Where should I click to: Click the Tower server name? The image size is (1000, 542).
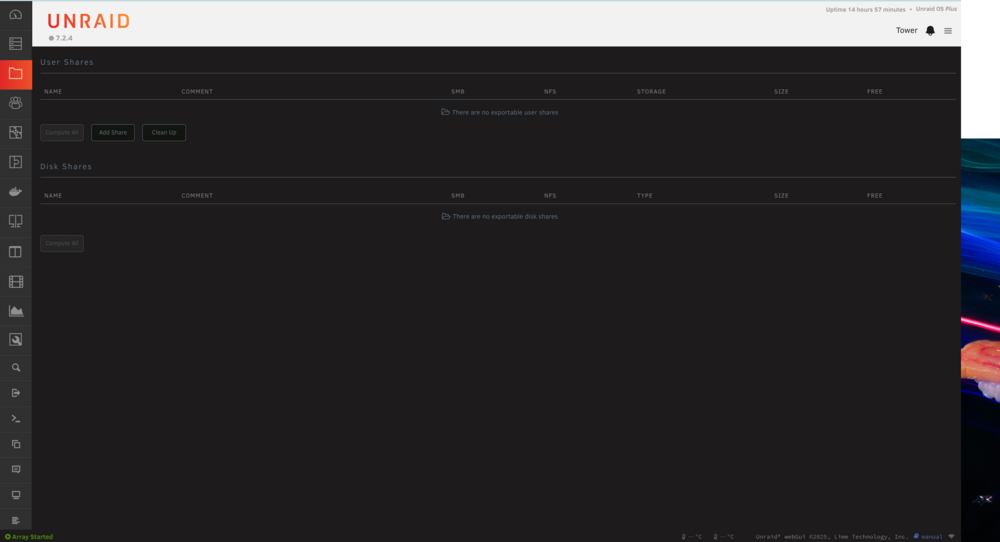[x=906, y=31]
